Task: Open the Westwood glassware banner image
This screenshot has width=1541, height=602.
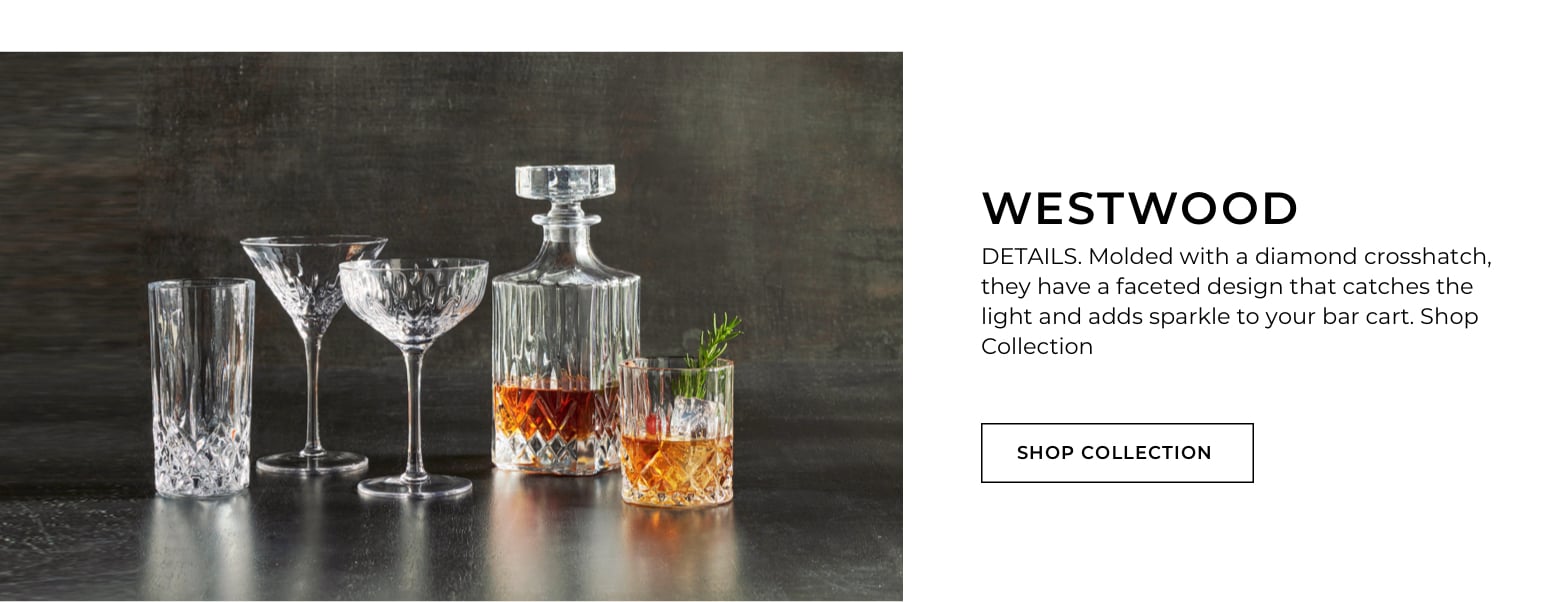Action: [x=451, y=326]
